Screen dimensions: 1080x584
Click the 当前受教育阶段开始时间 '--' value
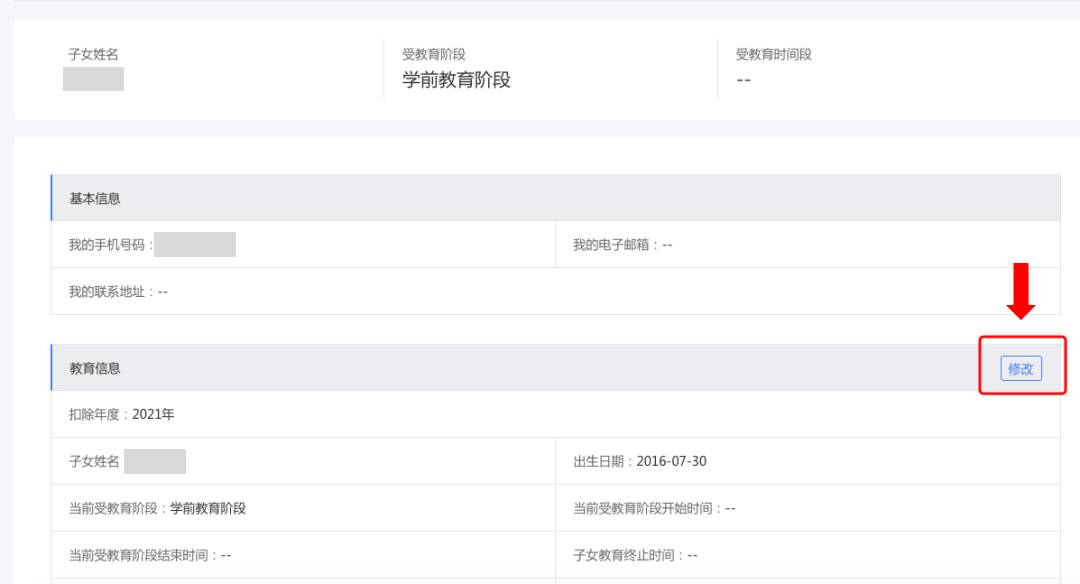[x=729, y=508]
